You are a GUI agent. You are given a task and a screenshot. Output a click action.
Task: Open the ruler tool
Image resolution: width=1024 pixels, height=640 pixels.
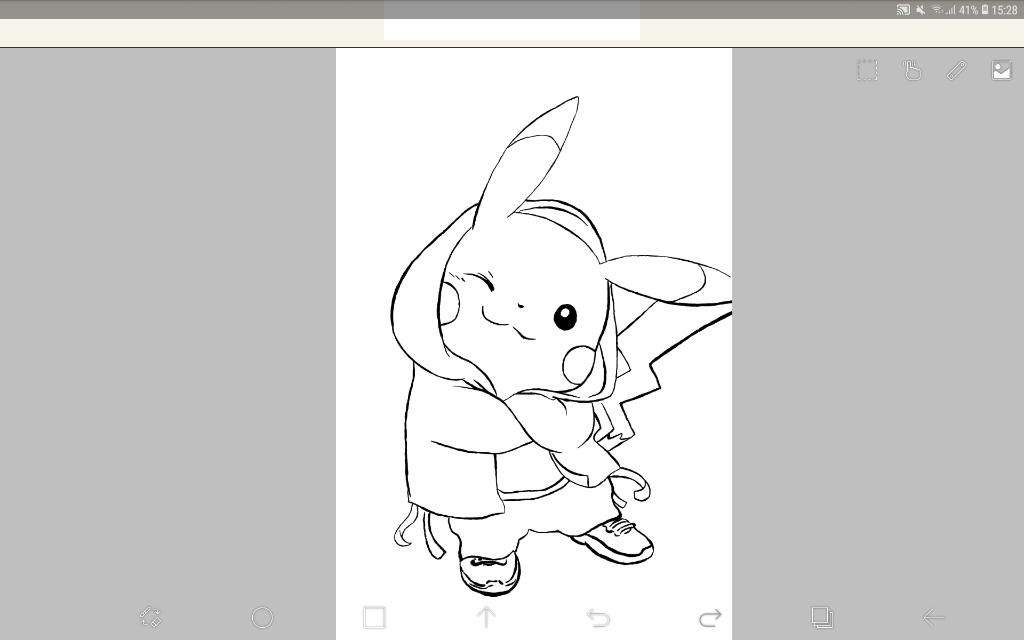957,70
